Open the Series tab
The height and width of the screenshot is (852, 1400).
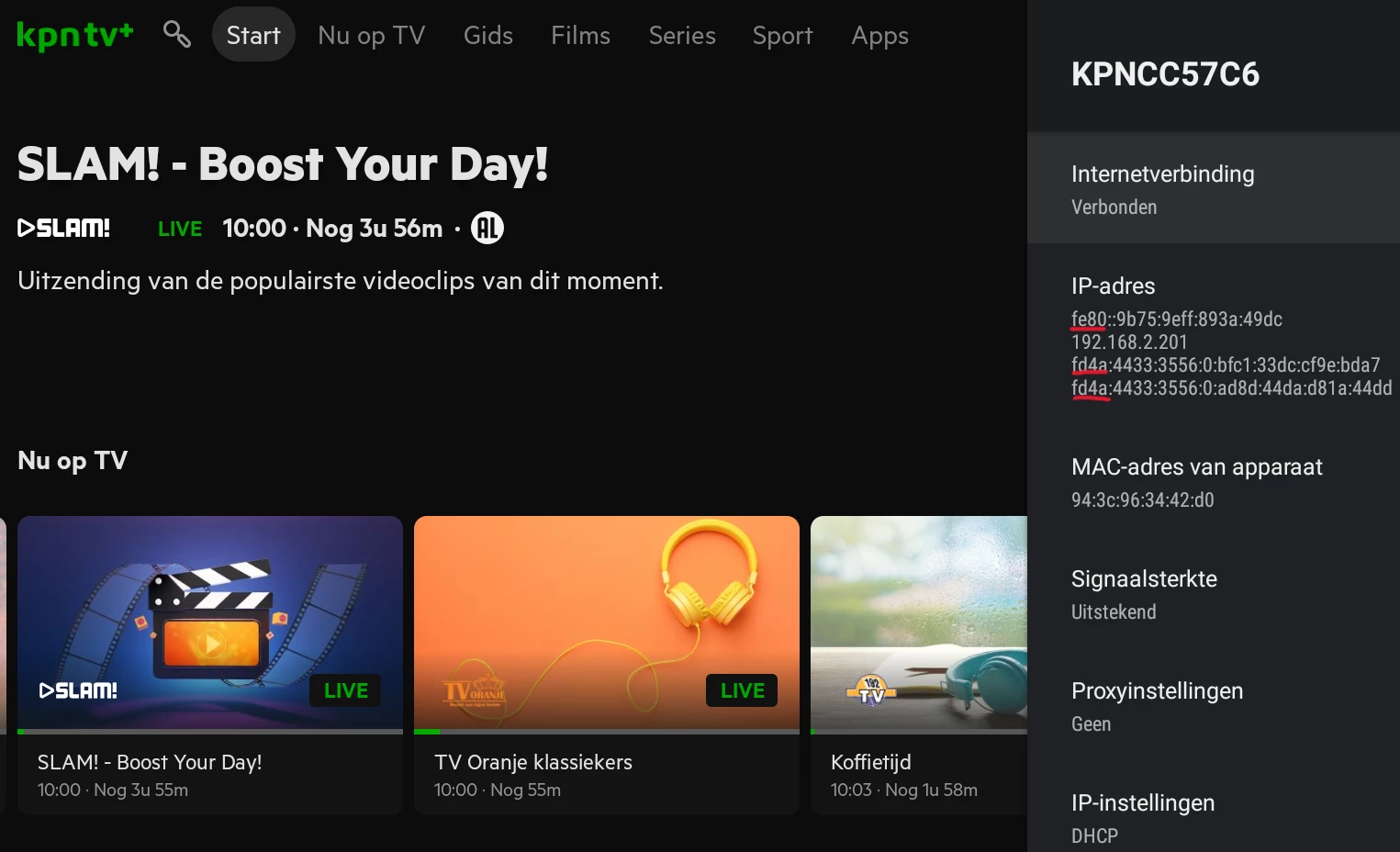point(682,35)
